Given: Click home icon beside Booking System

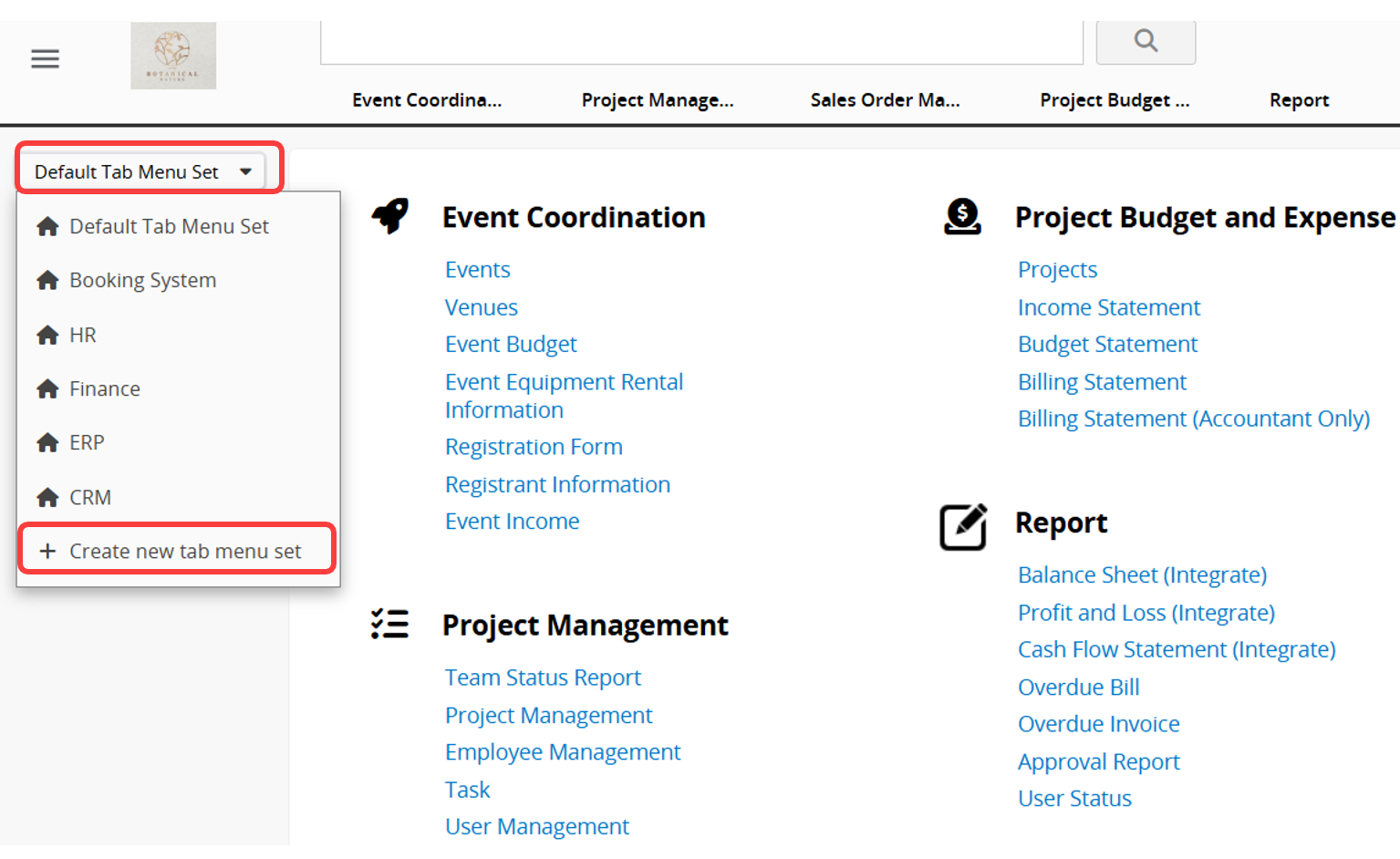Looking at the screenshot, I should (47, 281).
